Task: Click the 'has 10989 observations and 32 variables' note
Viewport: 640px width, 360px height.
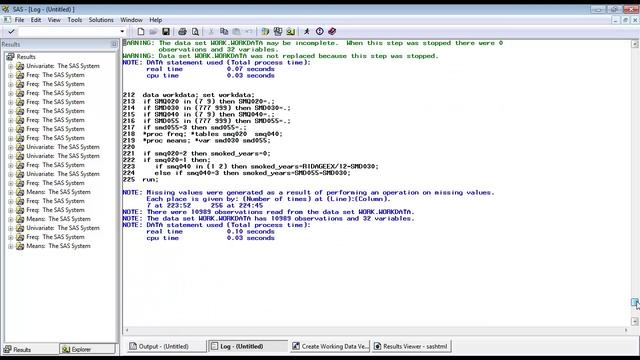Action: point(268,219)
